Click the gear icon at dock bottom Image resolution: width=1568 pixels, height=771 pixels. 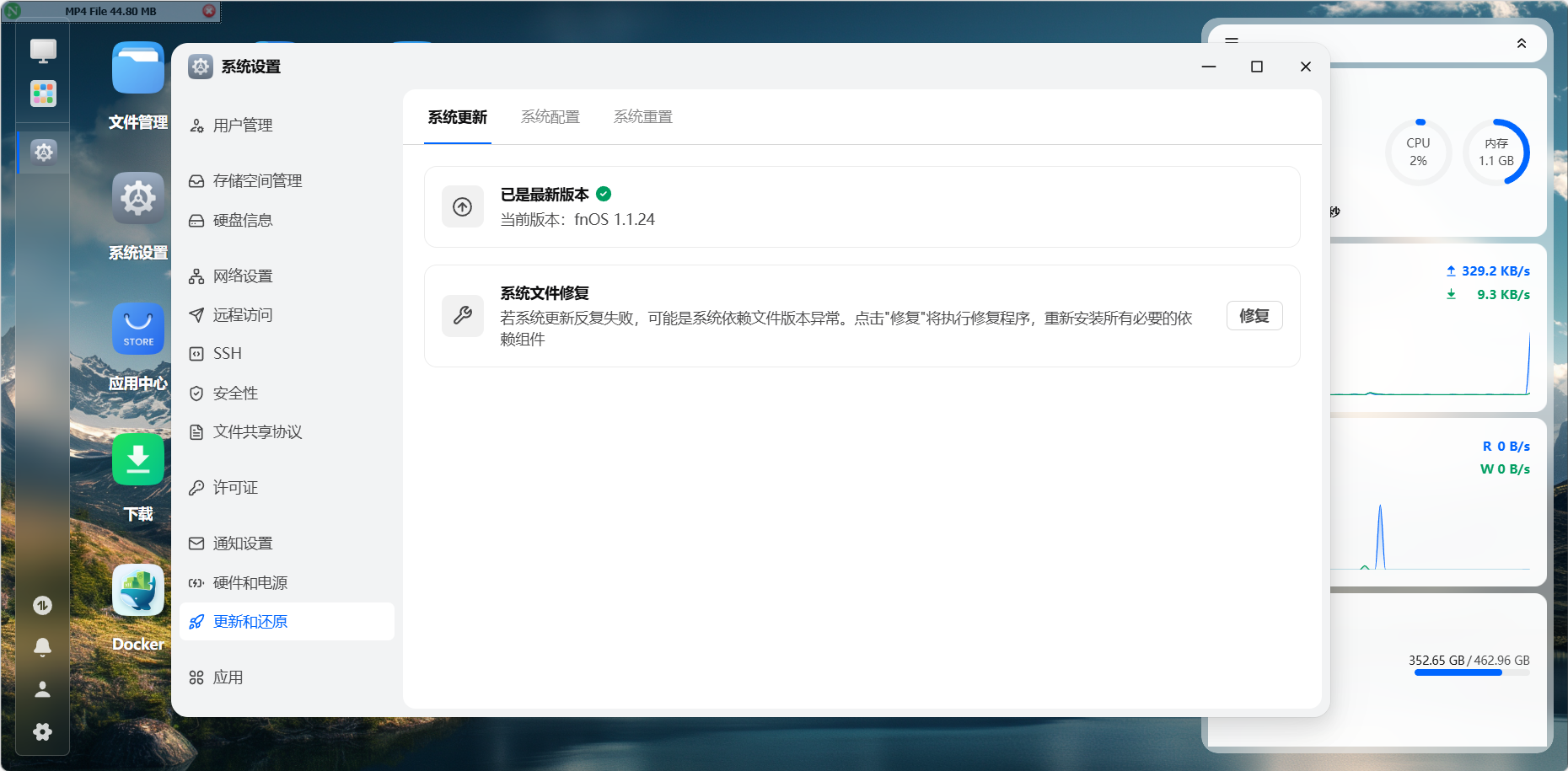[42, 731]
